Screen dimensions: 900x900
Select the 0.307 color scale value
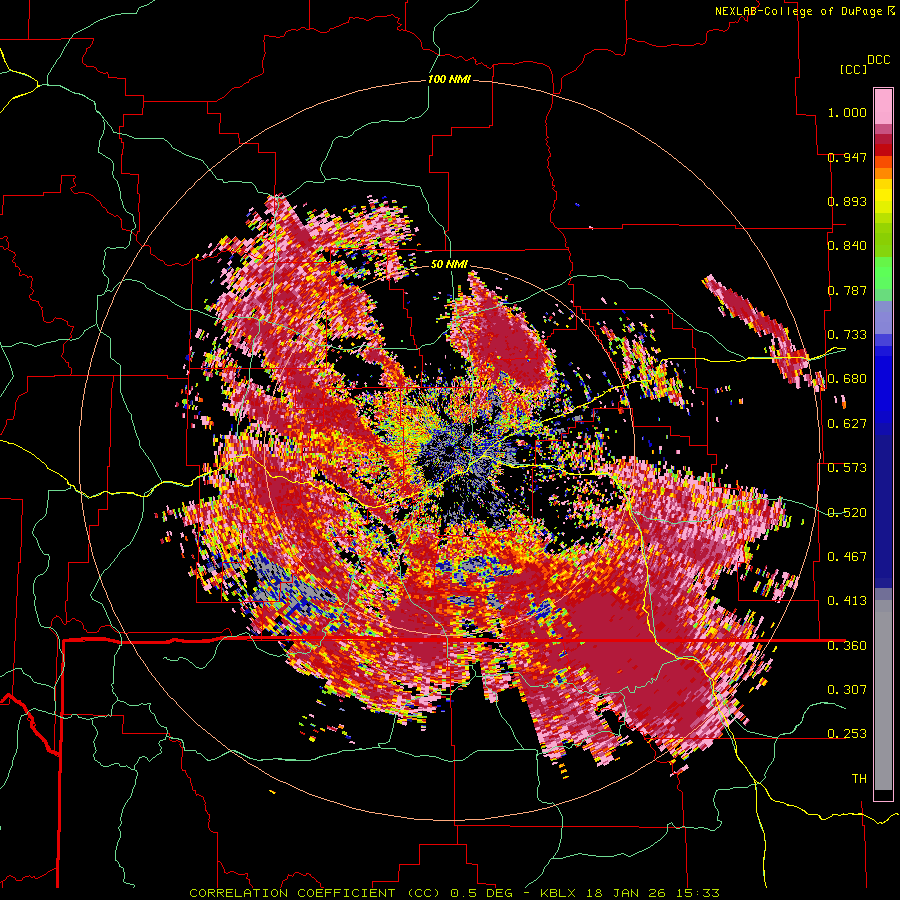[x=847, y=690]
